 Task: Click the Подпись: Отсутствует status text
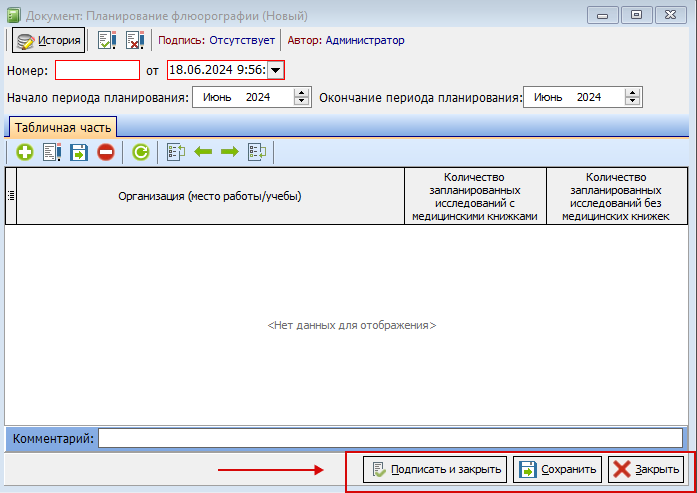tap(216, 40)
